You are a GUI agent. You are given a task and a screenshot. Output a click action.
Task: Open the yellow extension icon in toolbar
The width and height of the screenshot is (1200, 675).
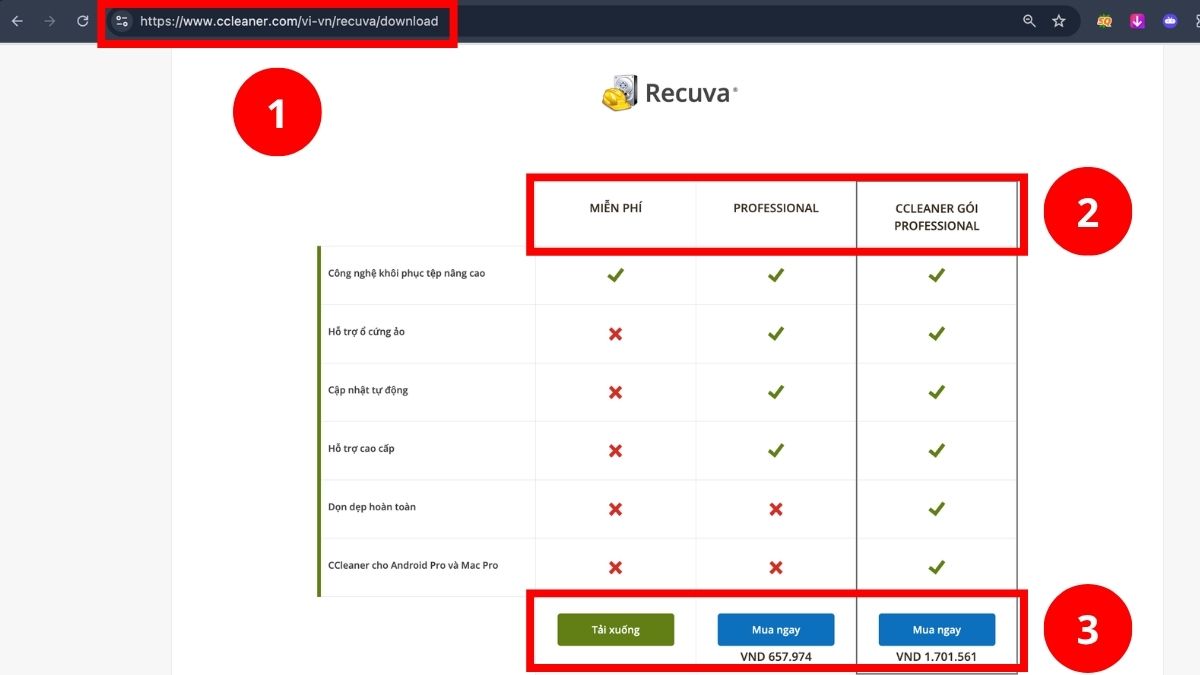(x=1104, y=21)
